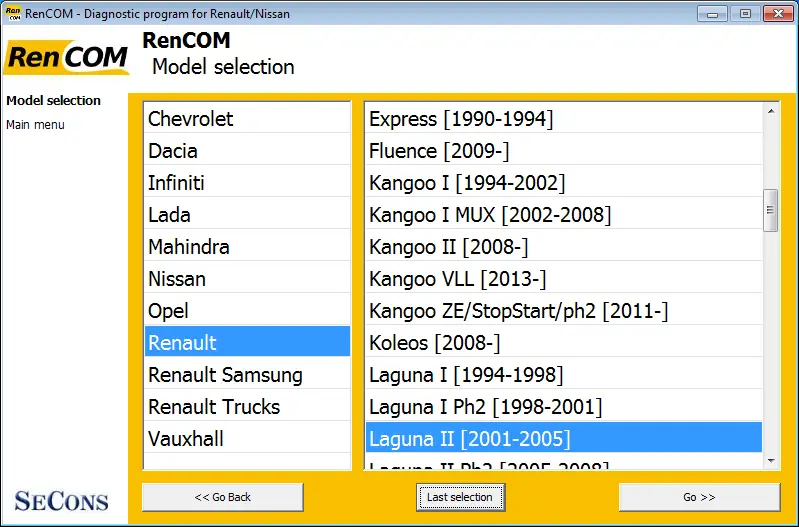
Task: Select Renault Trucks make
Action: click(248, 407)
